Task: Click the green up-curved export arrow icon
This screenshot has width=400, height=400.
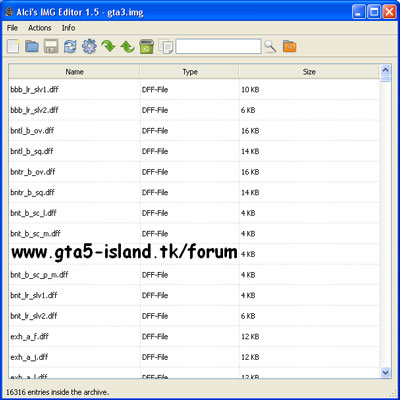Action: click(x=127, y=46)
